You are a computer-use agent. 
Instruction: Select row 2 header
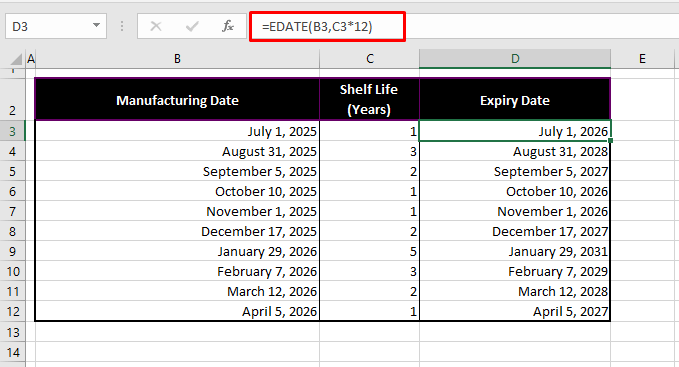[x=13, y=99]
